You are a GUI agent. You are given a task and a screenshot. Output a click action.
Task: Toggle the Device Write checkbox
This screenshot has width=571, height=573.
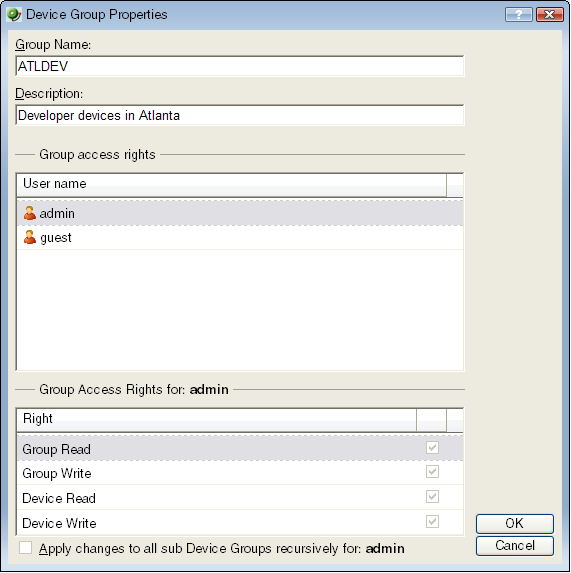pyautogui.click(x=432, y=521)
